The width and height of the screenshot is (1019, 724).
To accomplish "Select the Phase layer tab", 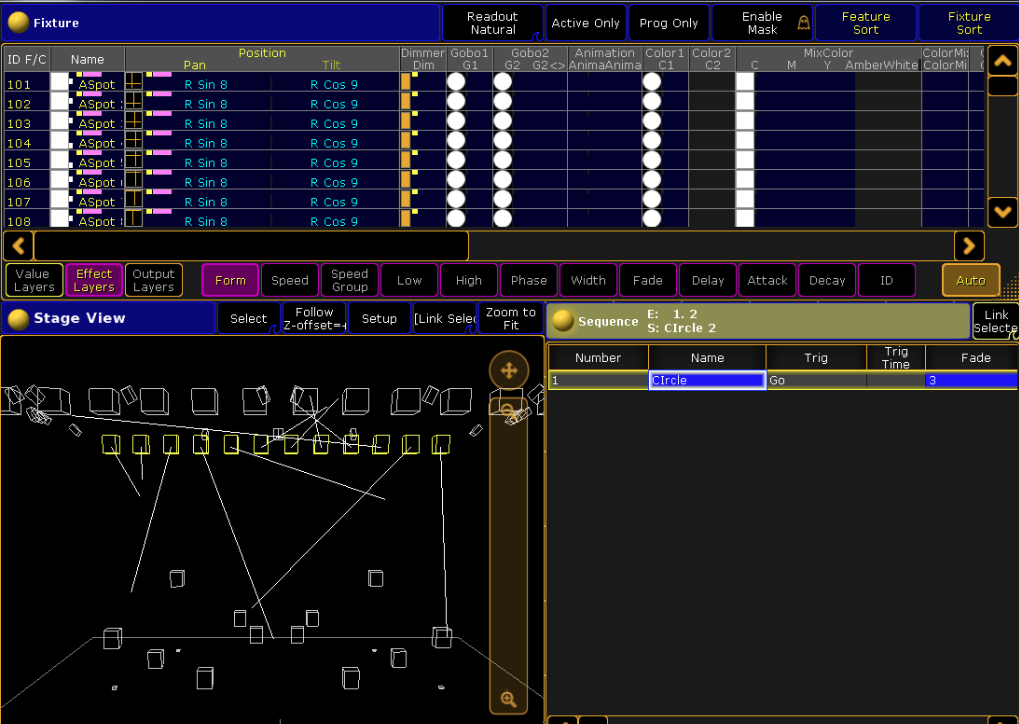I will 529,281.
